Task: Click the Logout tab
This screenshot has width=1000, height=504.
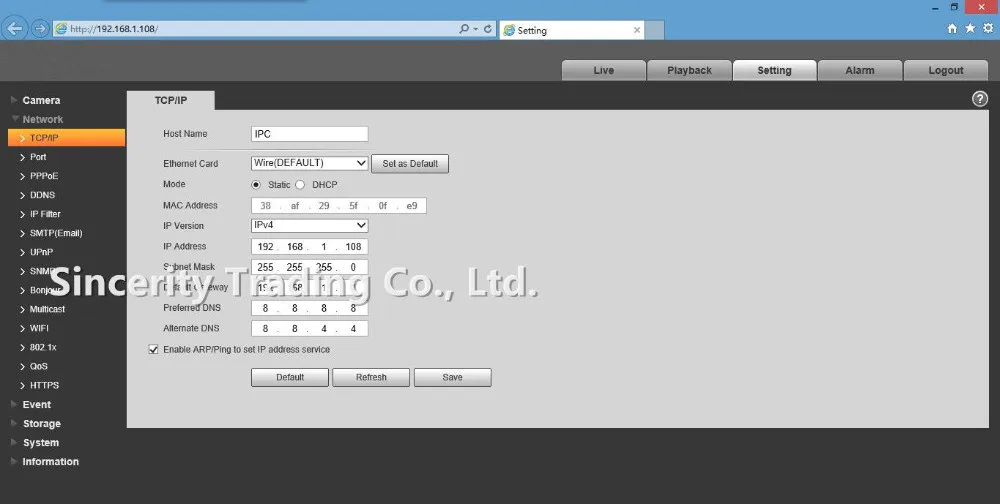Action: pos(946,70)
